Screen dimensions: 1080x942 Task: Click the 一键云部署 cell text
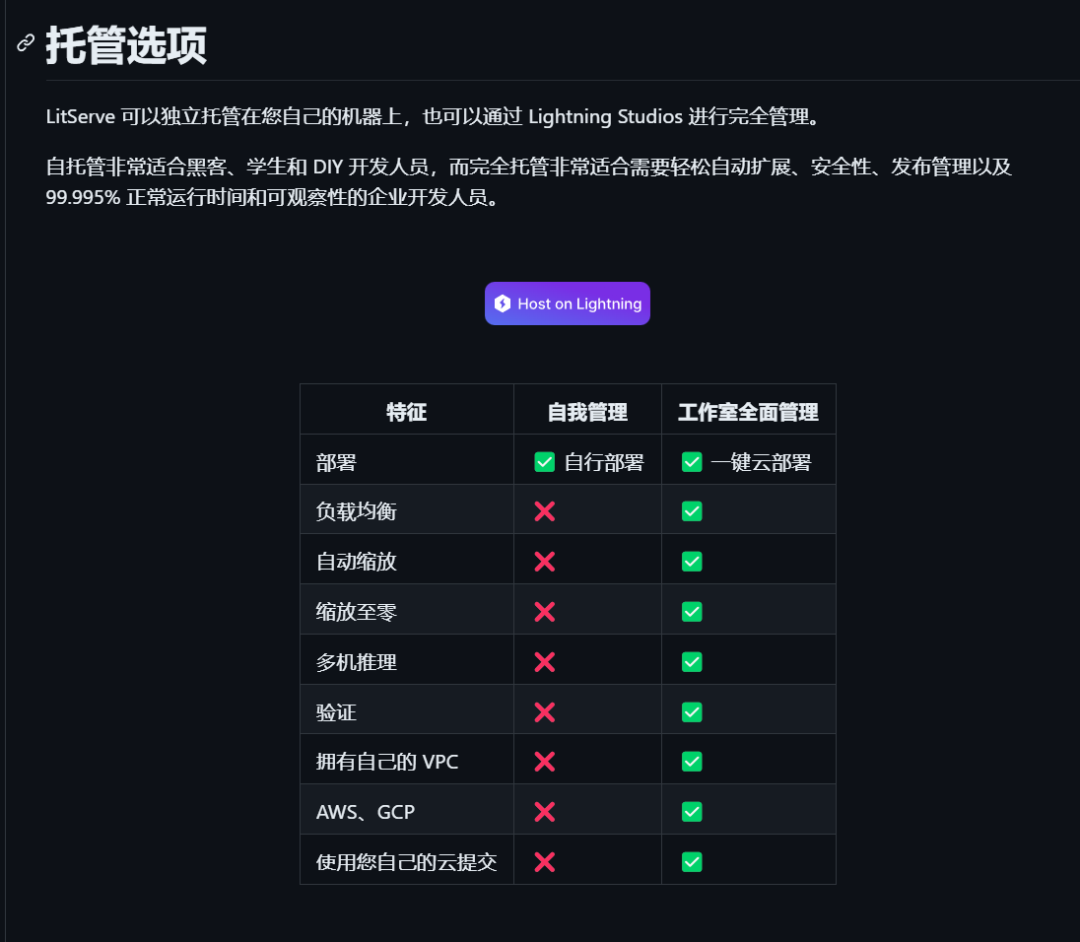(x=761, y=462)
